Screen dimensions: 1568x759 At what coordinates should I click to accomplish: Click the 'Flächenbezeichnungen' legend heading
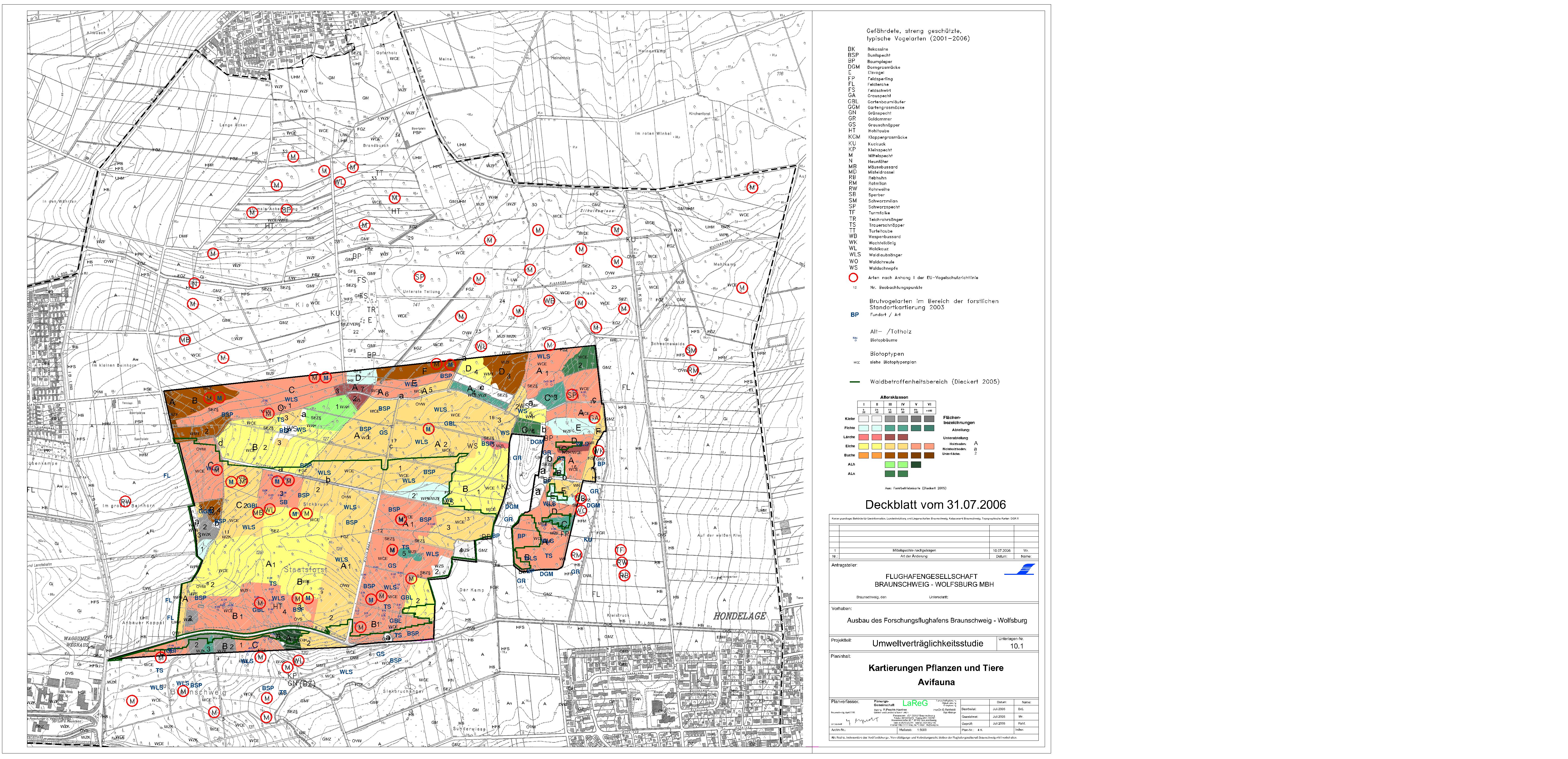[959, 420]
